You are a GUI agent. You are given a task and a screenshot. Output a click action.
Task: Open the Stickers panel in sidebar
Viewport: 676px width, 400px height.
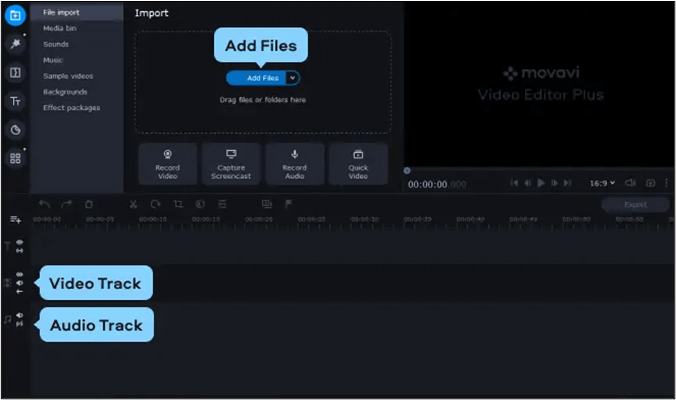pyautogui.click(x=15, y=130)
